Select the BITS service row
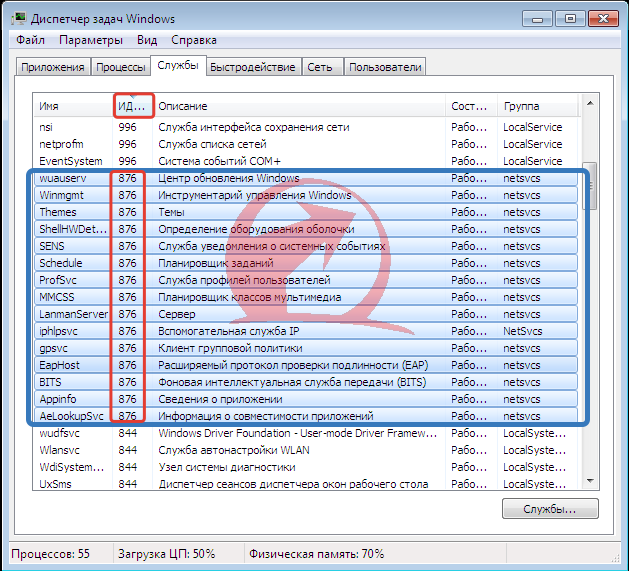Viewport: 629px width, 571px height. (x=306, y=382)
